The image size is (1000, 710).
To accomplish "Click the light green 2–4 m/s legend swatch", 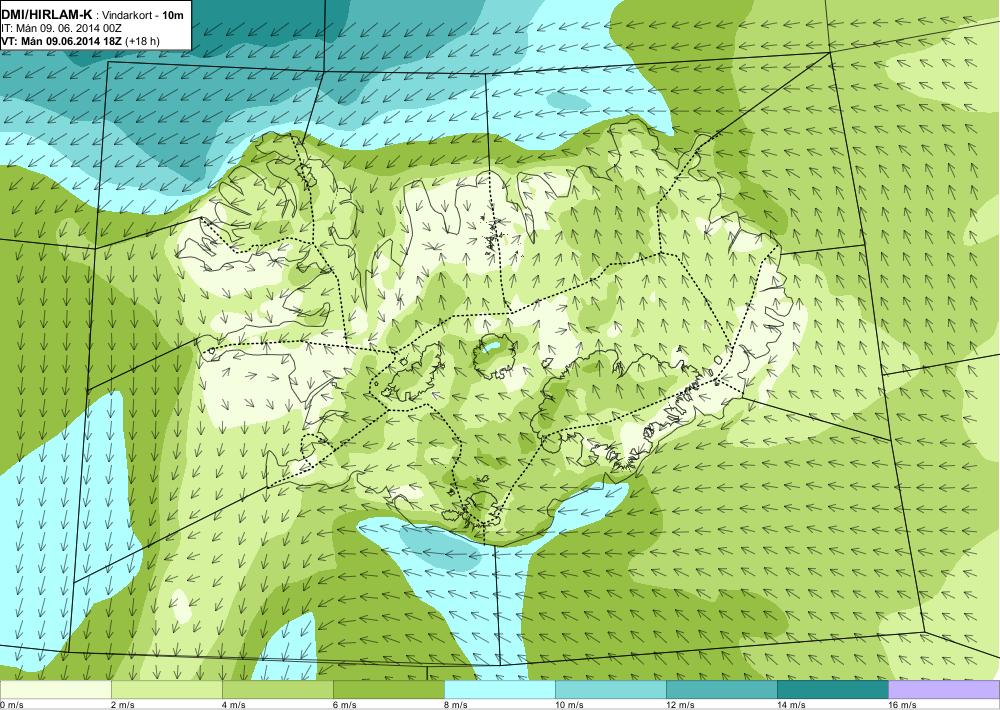I will (x=167, y=690).
